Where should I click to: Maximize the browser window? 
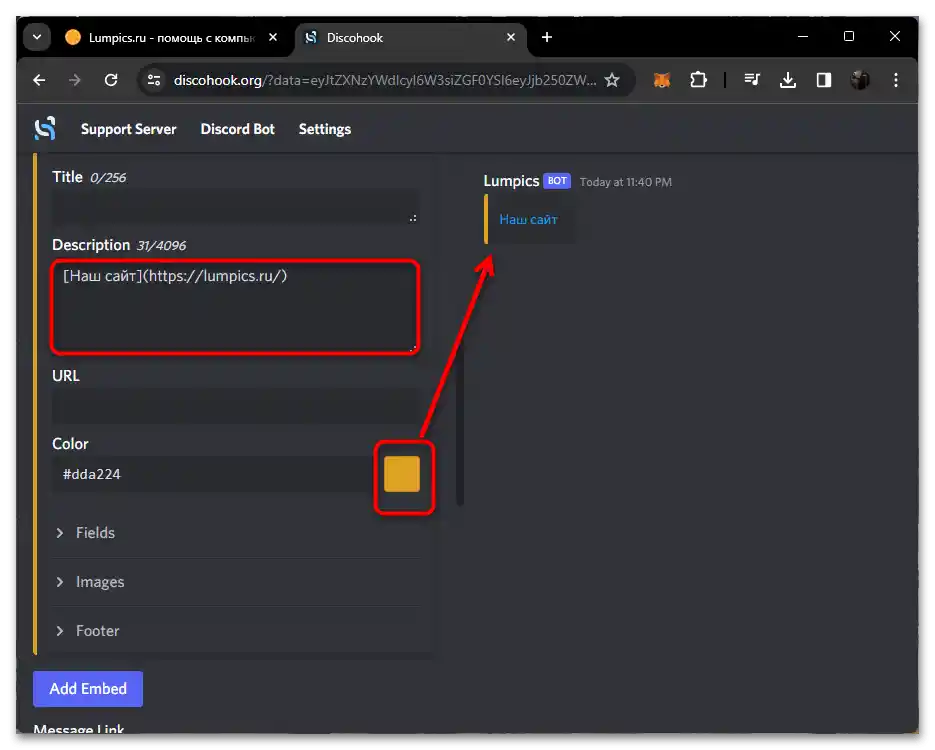coord(849,36)
